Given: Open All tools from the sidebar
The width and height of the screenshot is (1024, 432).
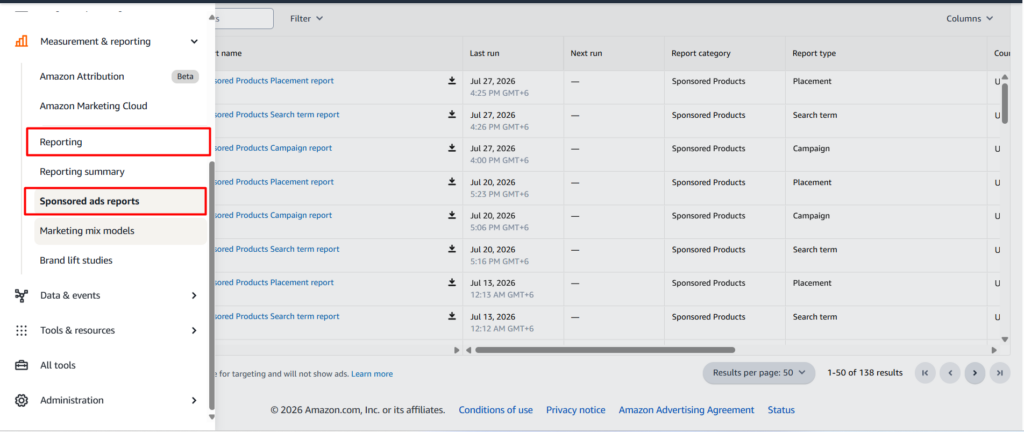Looking at the screenshot, I should tap(57, 365).
